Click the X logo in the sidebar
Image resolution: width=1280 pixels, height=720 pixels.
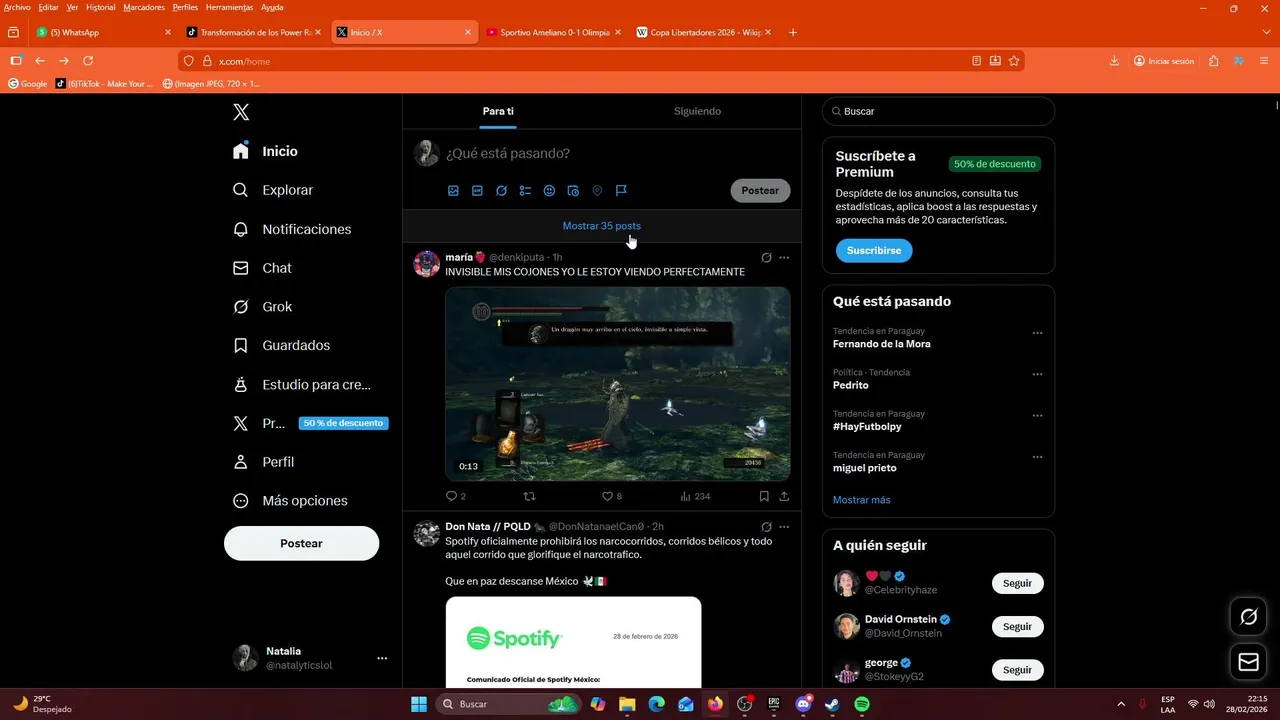tap(241, 112)
